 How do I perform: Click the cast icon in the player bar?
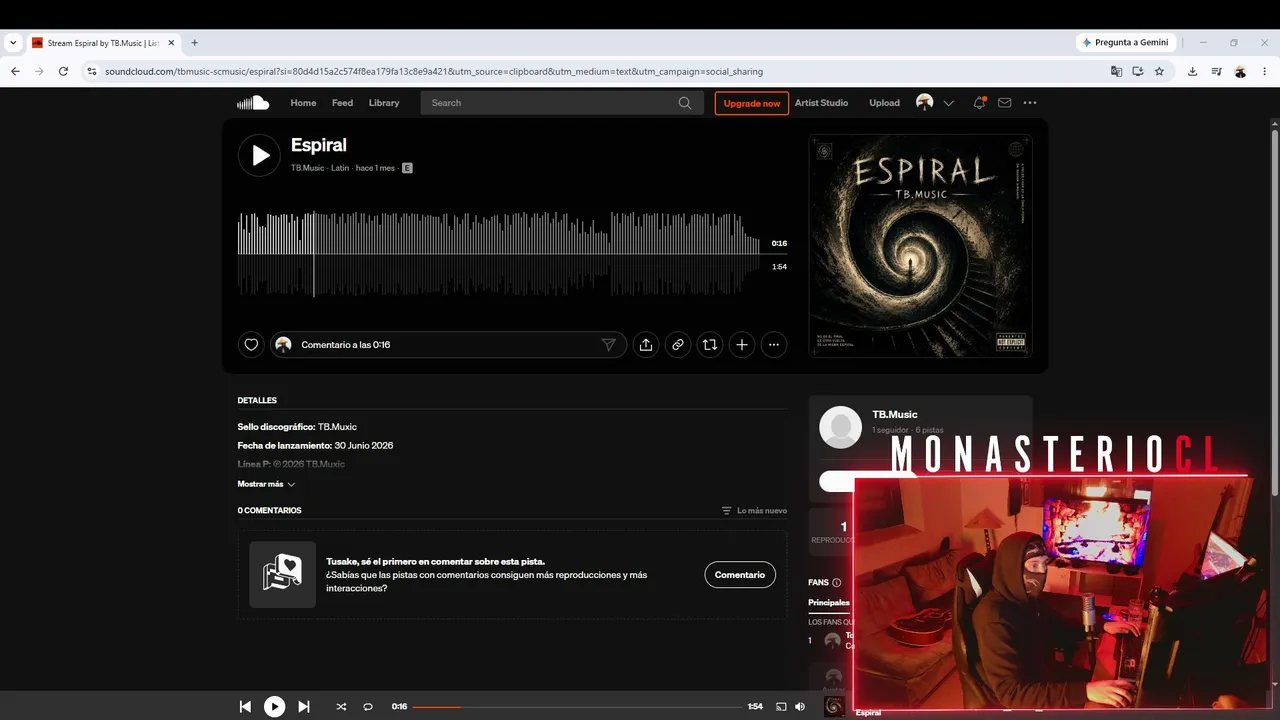(782, 707)
